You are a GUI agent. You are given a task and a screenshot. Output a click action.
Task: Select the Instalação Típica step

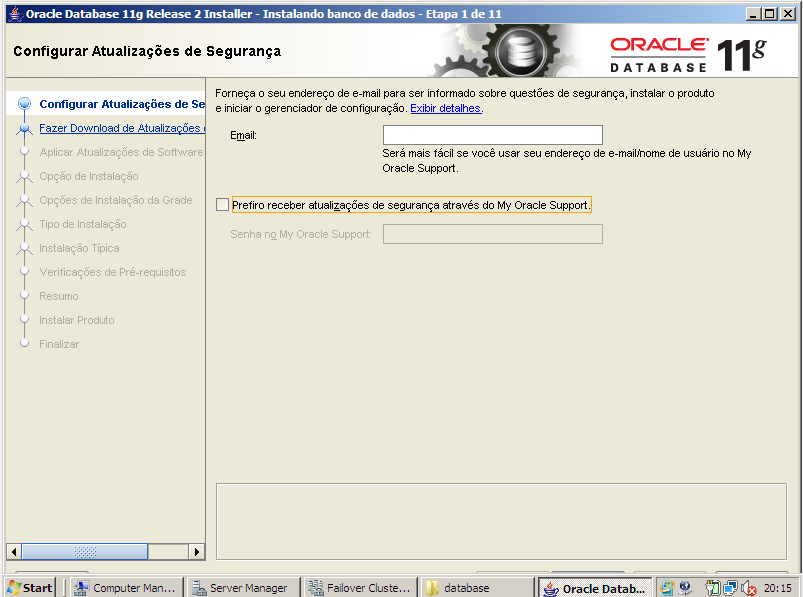(x=79, y=248)
